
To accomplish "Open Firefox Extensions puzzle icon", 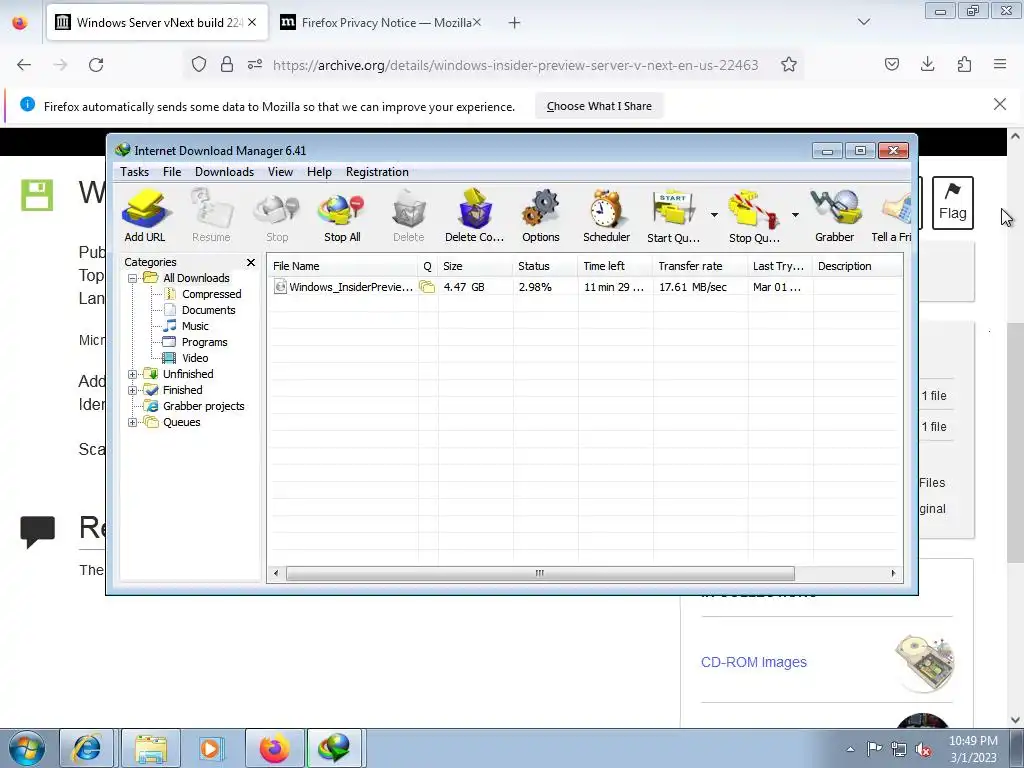I will coord(964,64).
